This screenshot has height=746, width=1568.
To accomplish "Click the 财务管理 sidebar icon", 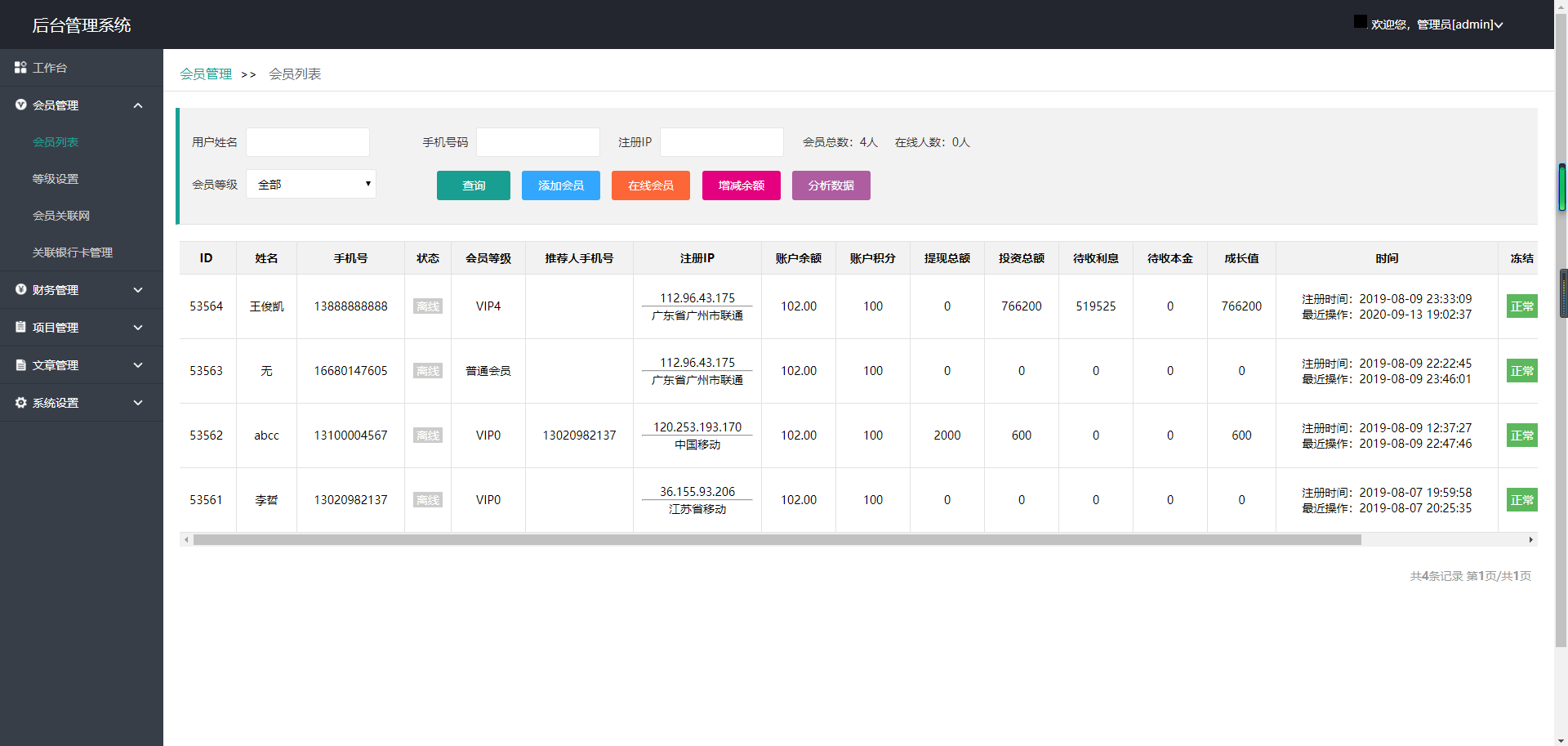I will pyautogui.click(x=20, y=289).
